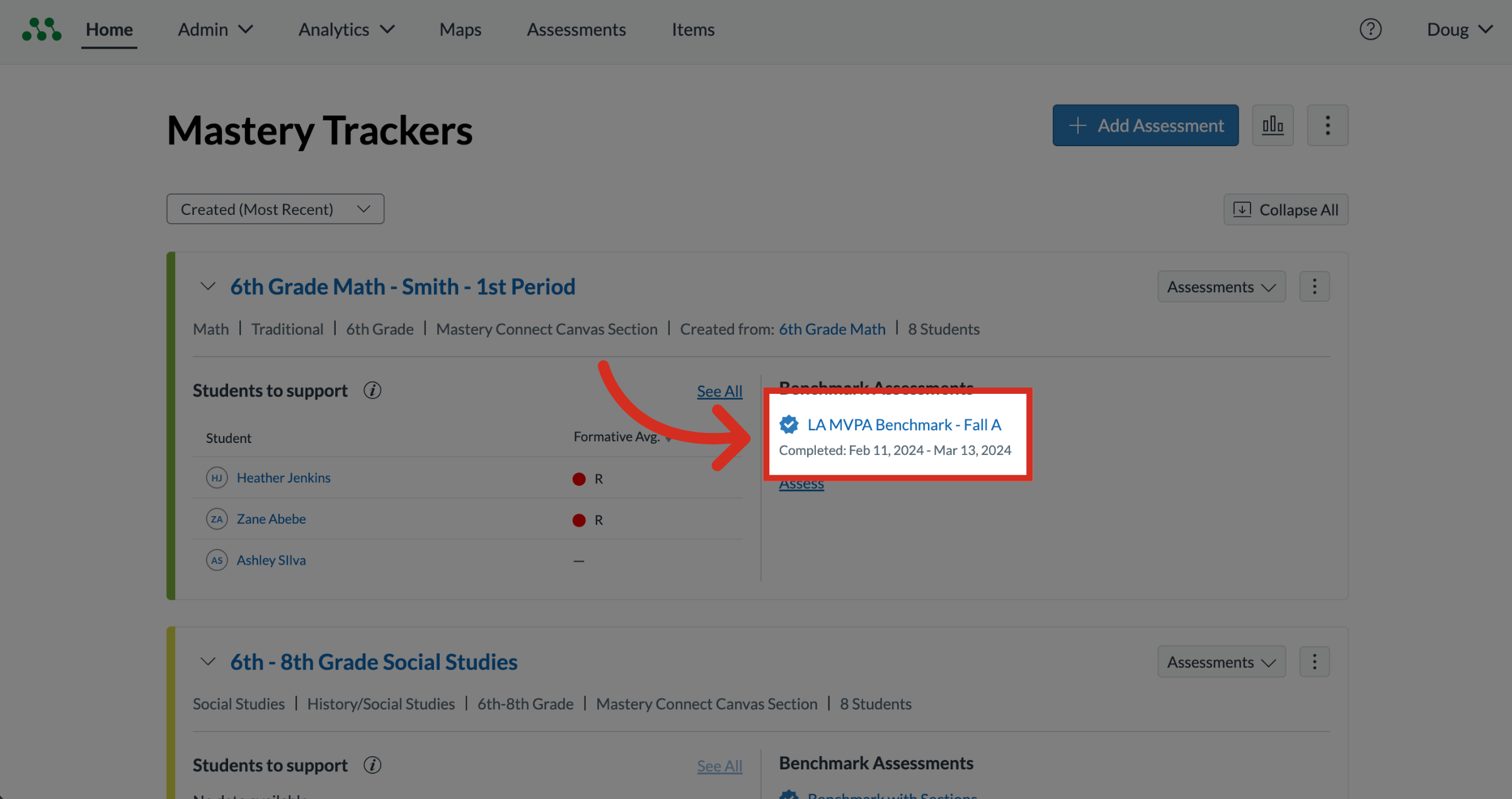Open the bar chart reports icon
Viewport: 1512px width, 799px height.
point(1273,125)
